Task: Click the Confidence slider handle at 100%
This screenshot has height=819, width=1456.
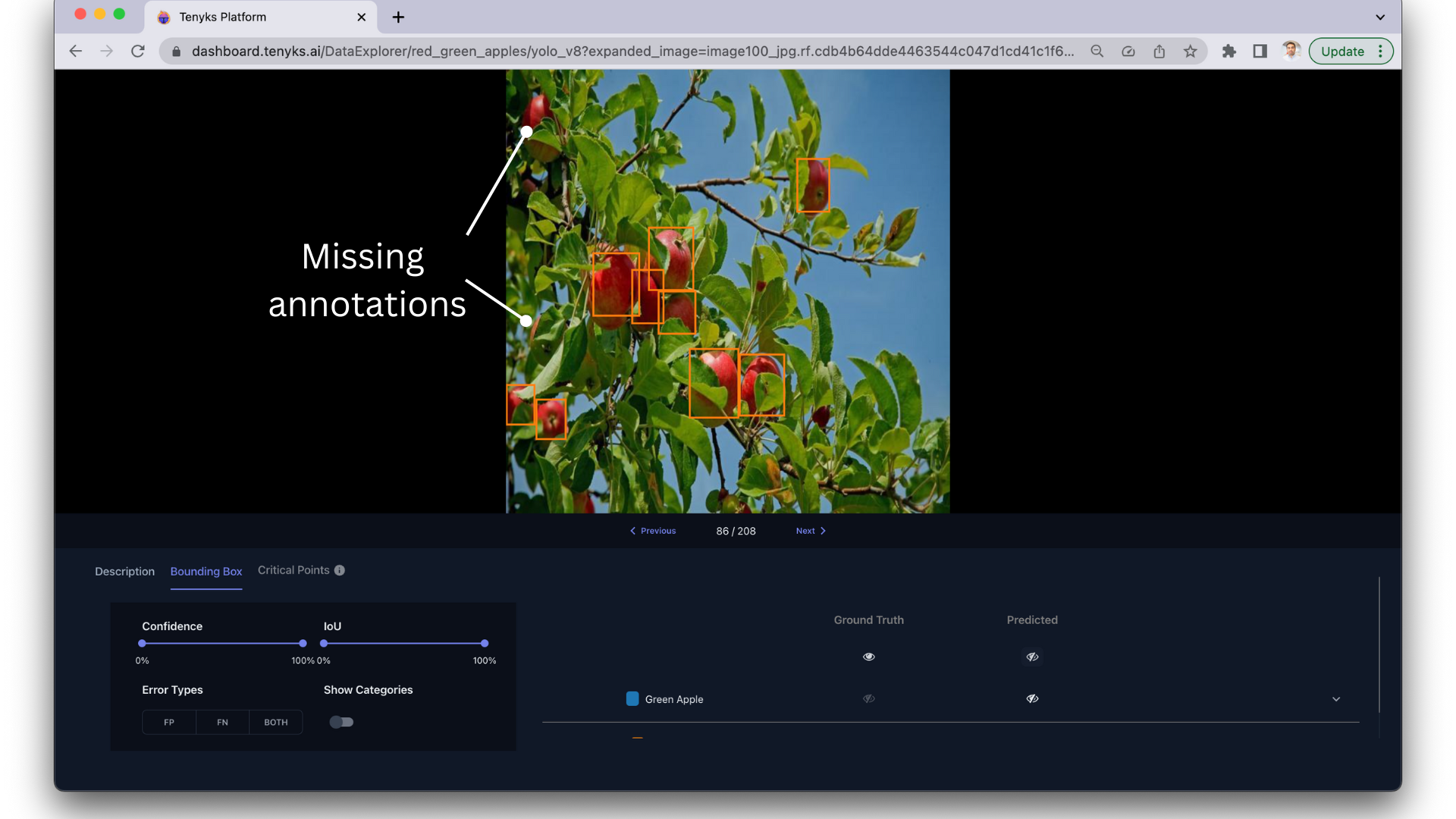Action: point(303,643)
